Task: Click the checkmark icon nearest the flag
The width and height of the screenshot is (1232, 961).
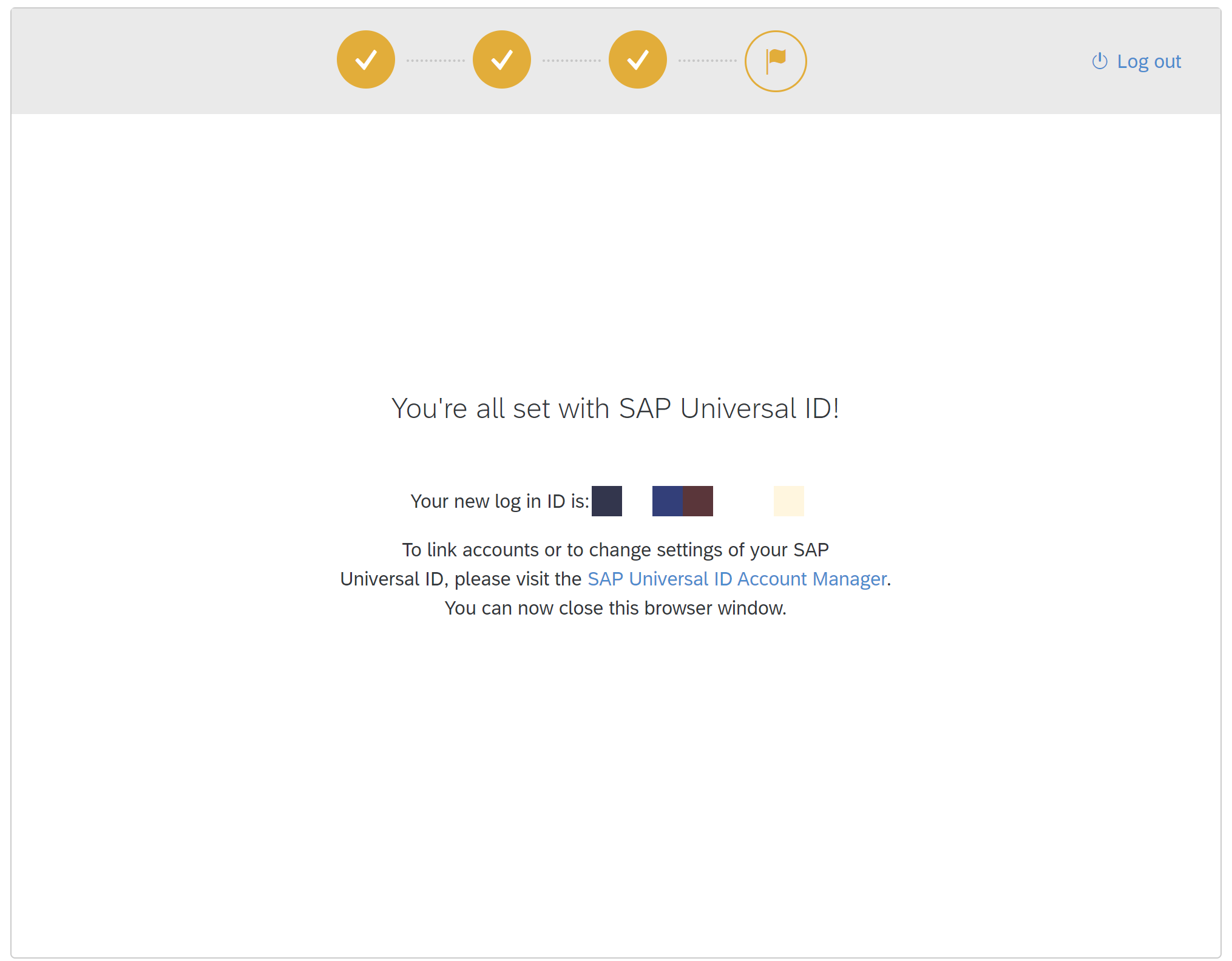Action: [x=637, y=59]
